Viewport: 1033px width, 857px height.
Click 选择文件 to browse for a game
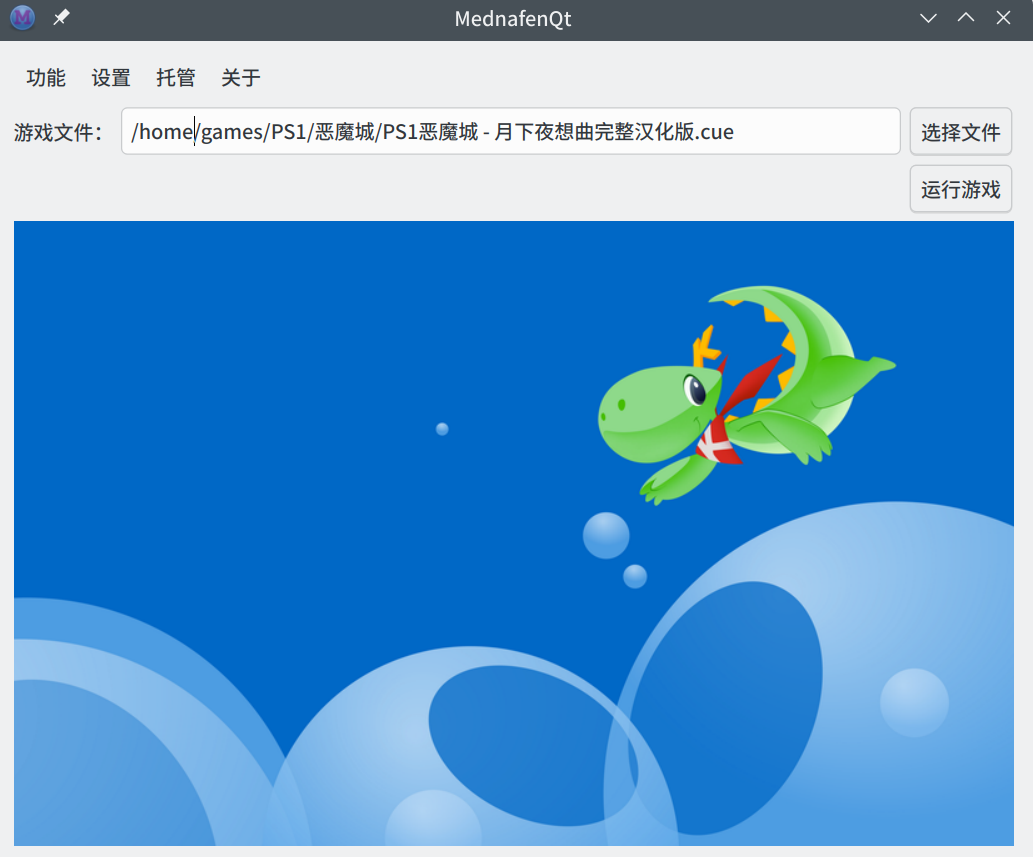pyautogui.click(x=960, y=131)
